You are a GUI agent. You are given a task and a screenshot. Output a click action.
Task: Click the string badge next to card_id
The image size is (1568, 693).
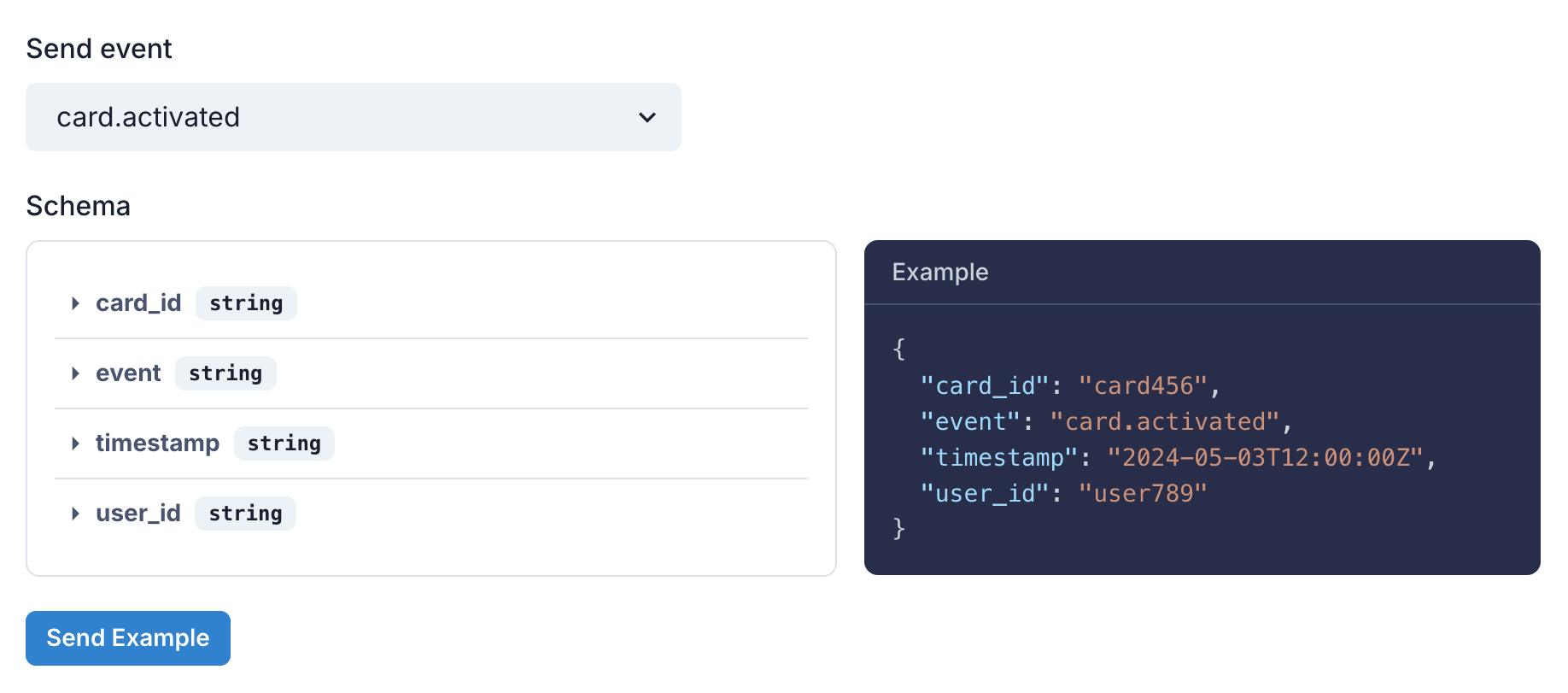[246, 302]
